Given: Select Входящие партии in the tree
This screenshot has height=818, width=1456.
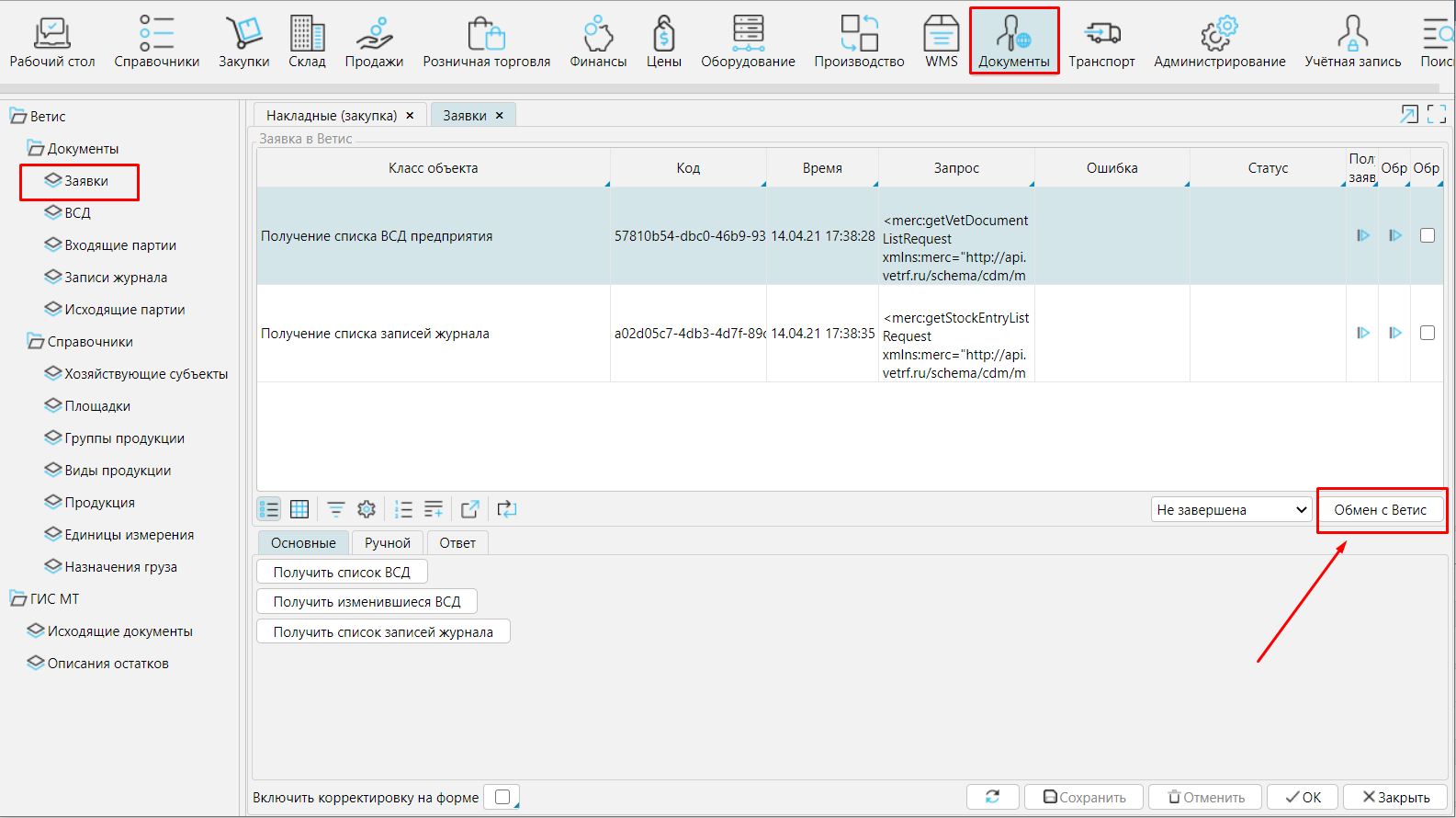Looking at the screenshot, I should [119, 245].
